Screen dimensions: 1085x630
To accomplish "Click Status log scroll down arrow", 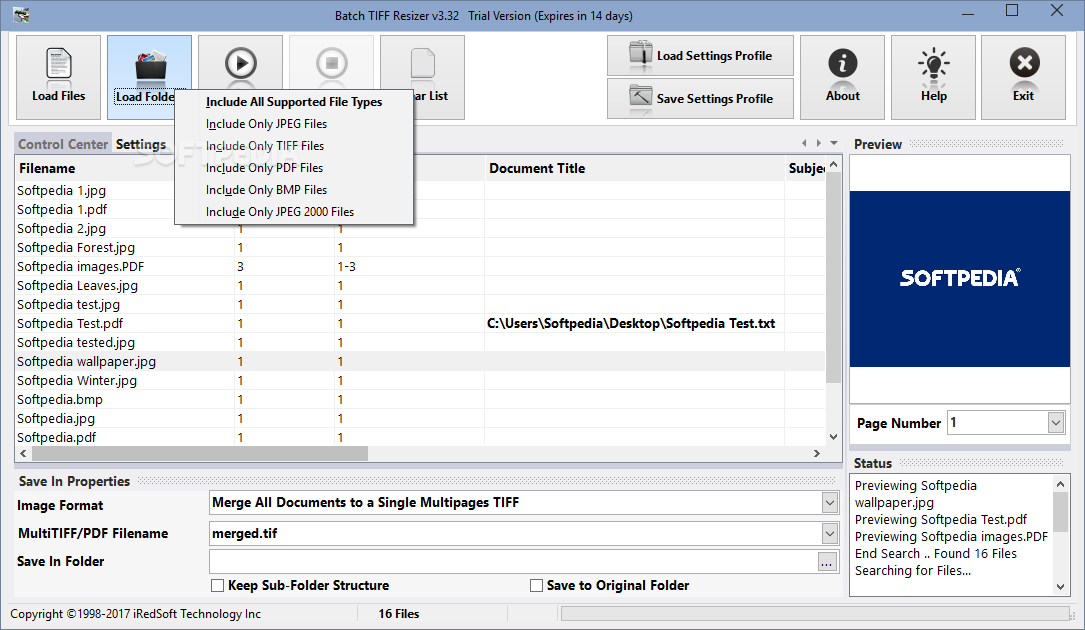I will (x=1060, y=587).
